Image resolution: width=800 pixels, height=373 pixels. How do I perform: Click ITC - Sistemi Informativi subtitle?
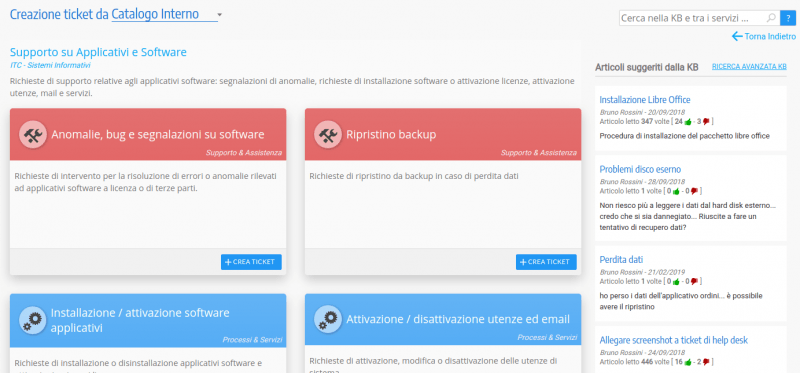click(x=50, y=65)
